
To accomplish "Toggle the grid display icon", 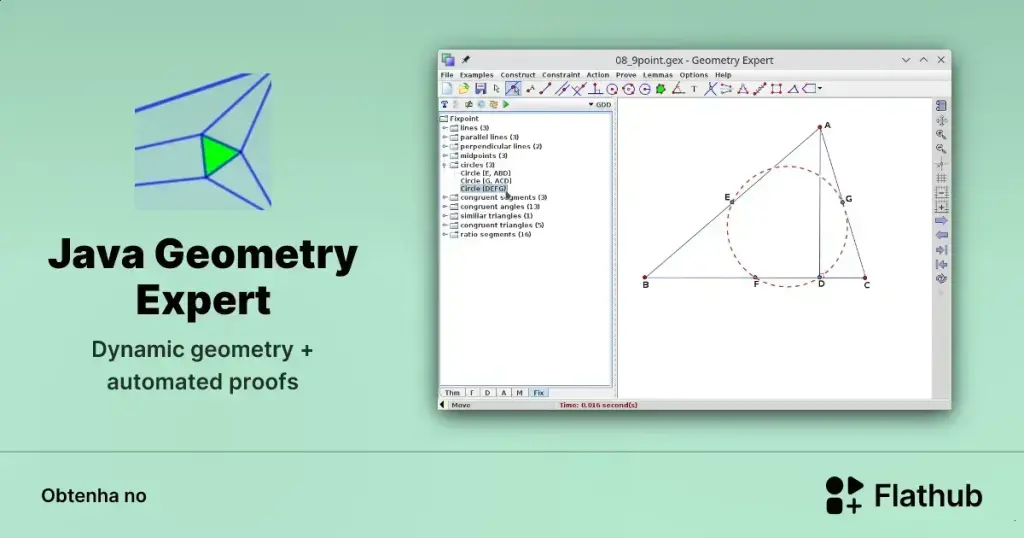I will (x=941, y=178).
